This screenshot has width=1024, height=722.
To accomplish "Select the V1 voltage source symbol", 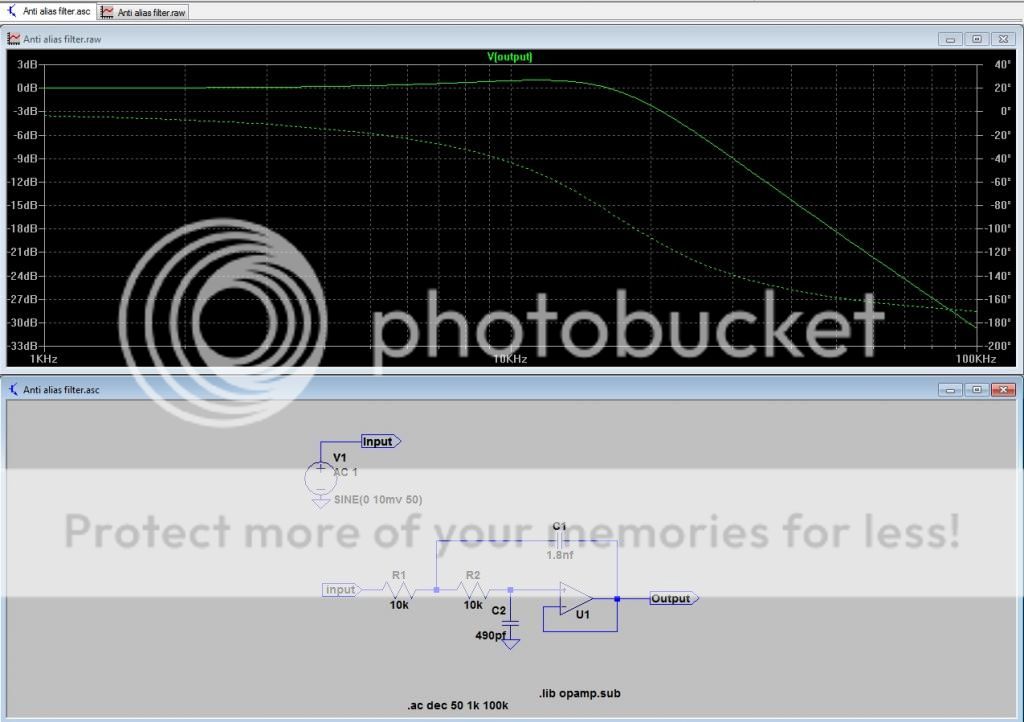I will click(x=321, y=475).
